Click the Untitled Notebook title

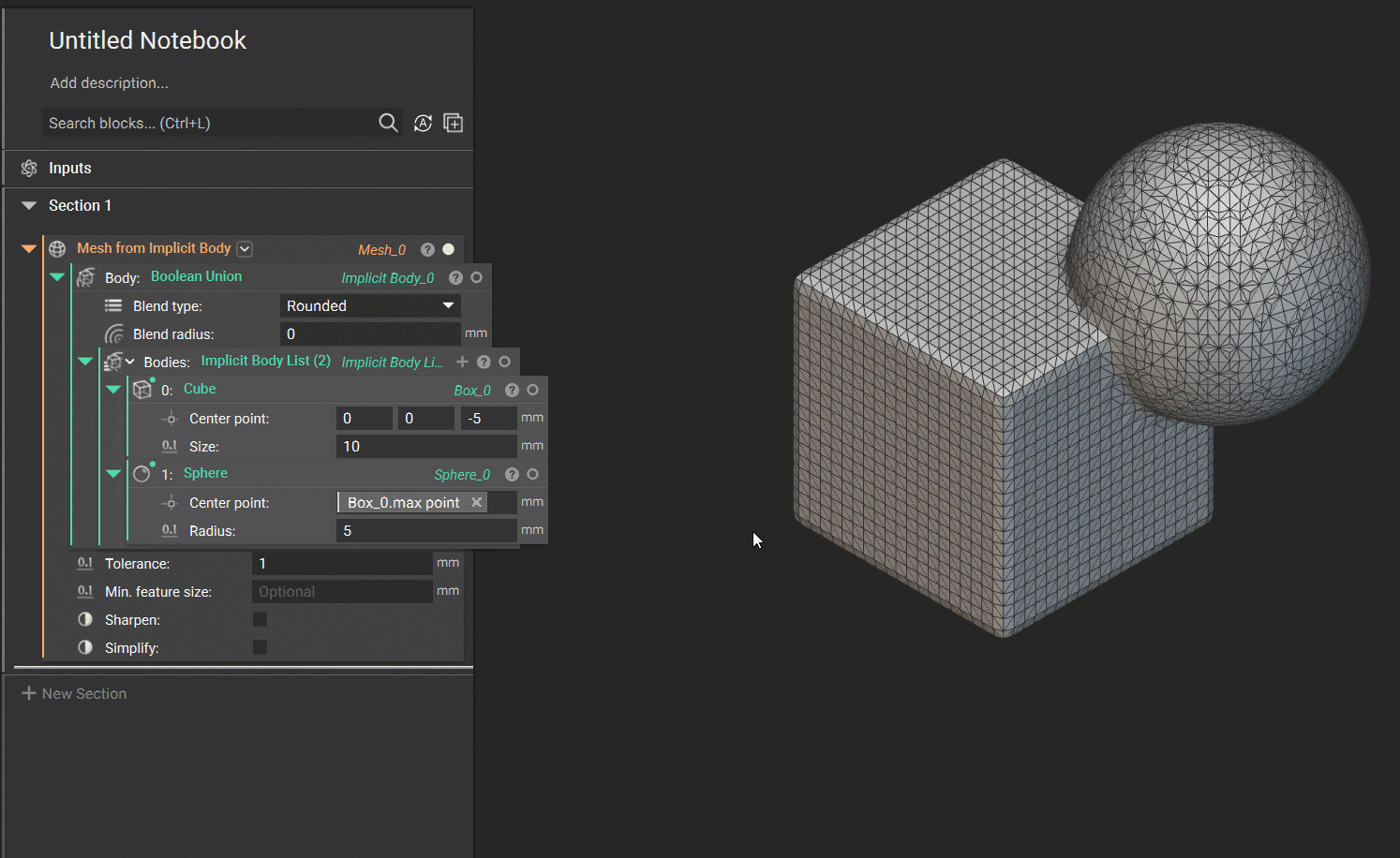[x=147, y=40]
